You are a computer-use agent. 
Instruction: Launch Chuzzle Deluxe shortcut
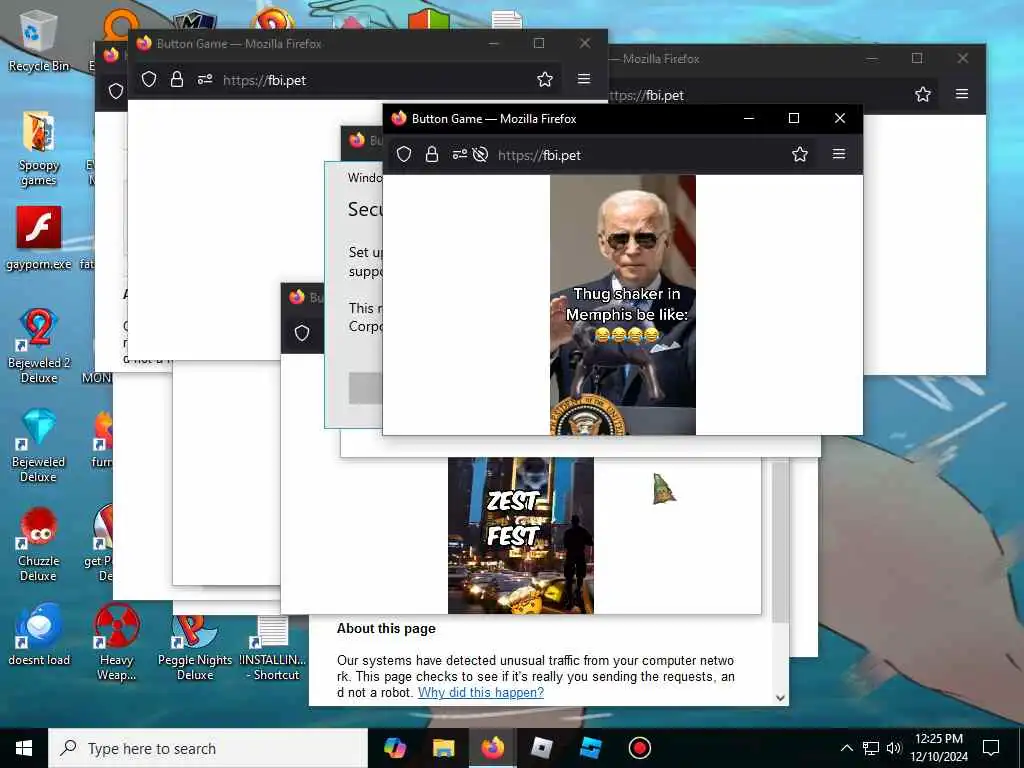tap(39, 545)
